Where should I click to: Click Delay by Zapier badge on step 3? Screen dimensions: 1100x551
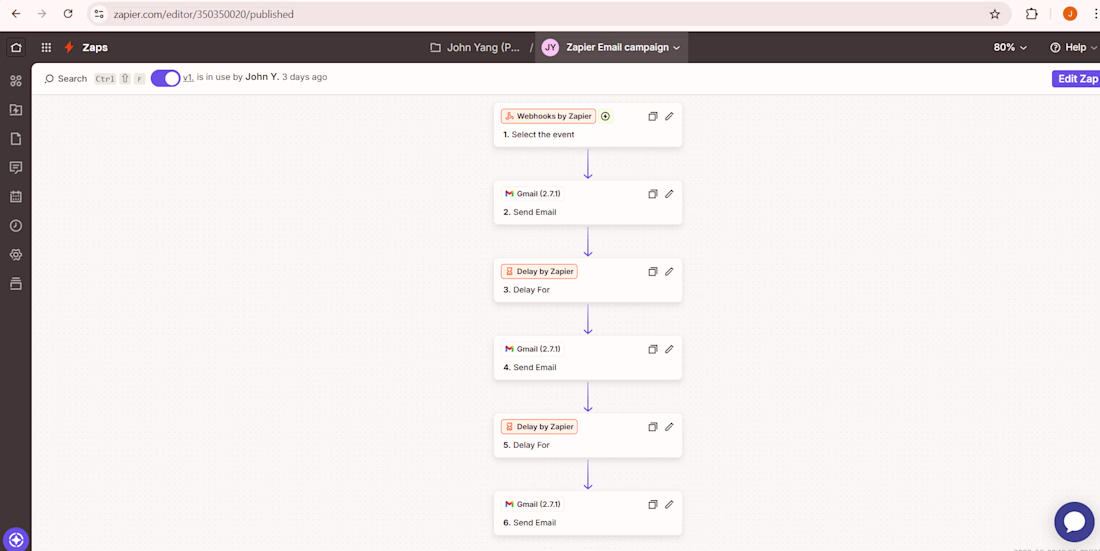pos(539,271)
